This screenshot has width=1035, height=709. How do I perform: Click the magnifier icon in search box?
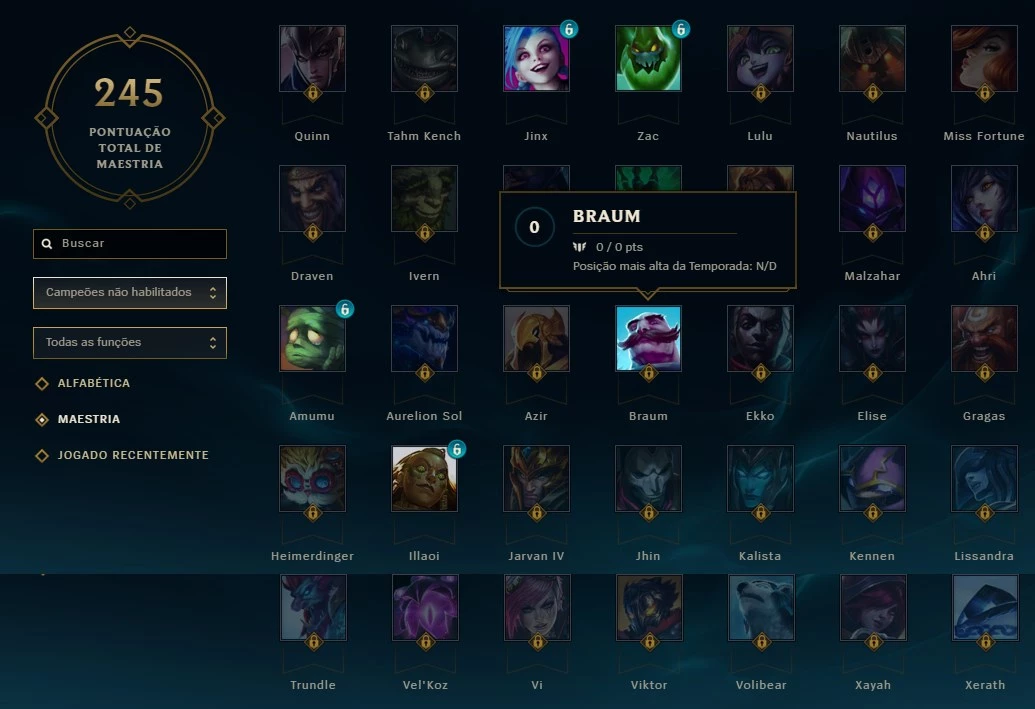pos(47,244)
